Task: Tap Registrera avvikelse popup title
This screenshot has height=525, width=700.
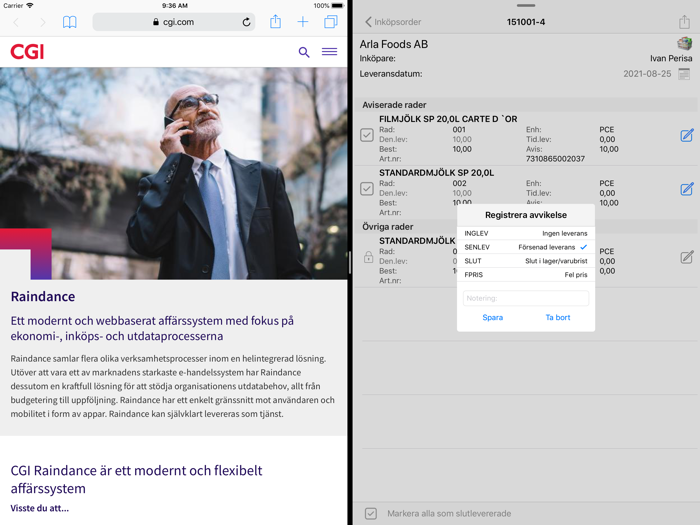Action: (526, 215)
